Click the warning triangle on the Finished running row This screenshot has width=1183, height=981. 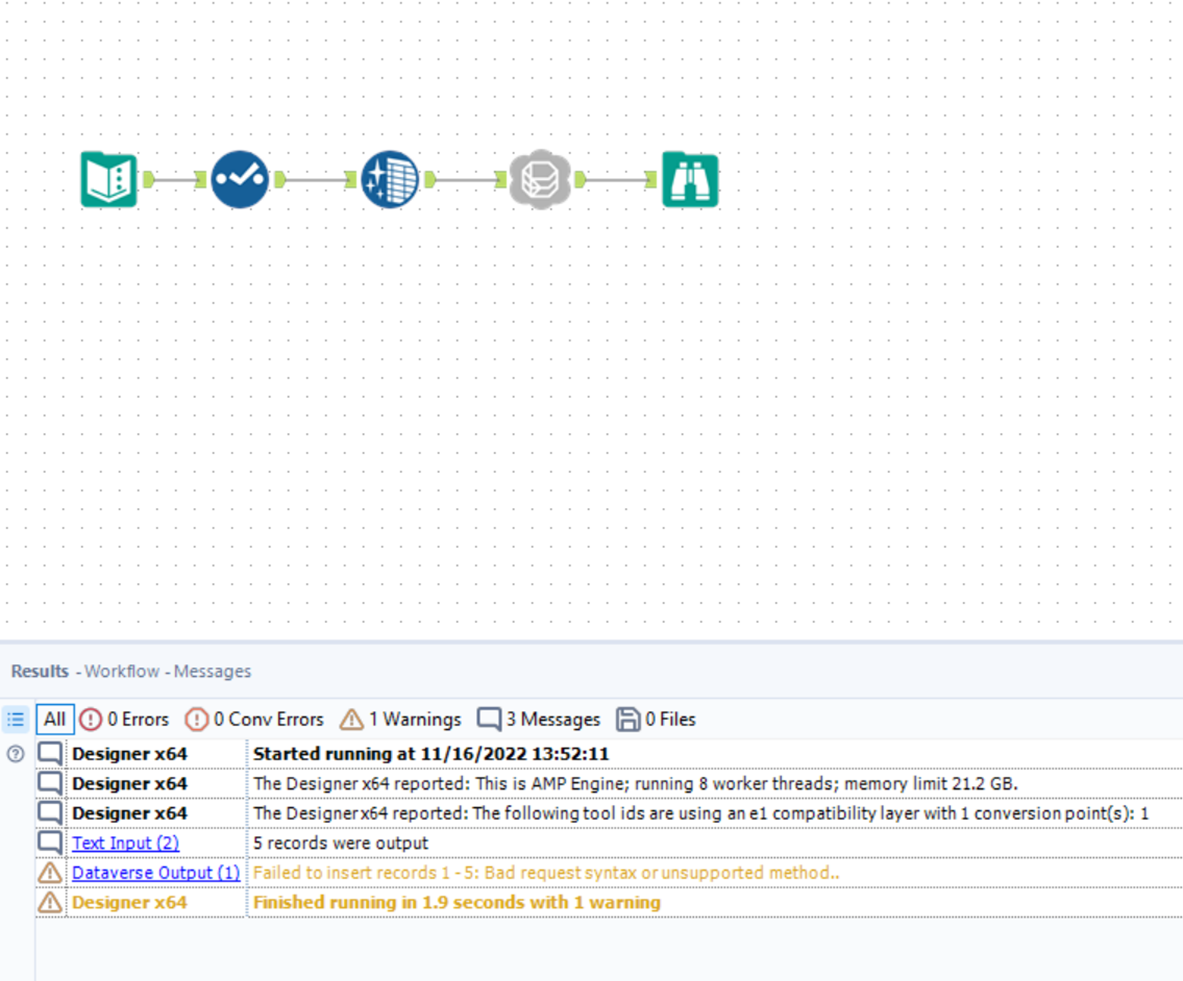(49, 902)
